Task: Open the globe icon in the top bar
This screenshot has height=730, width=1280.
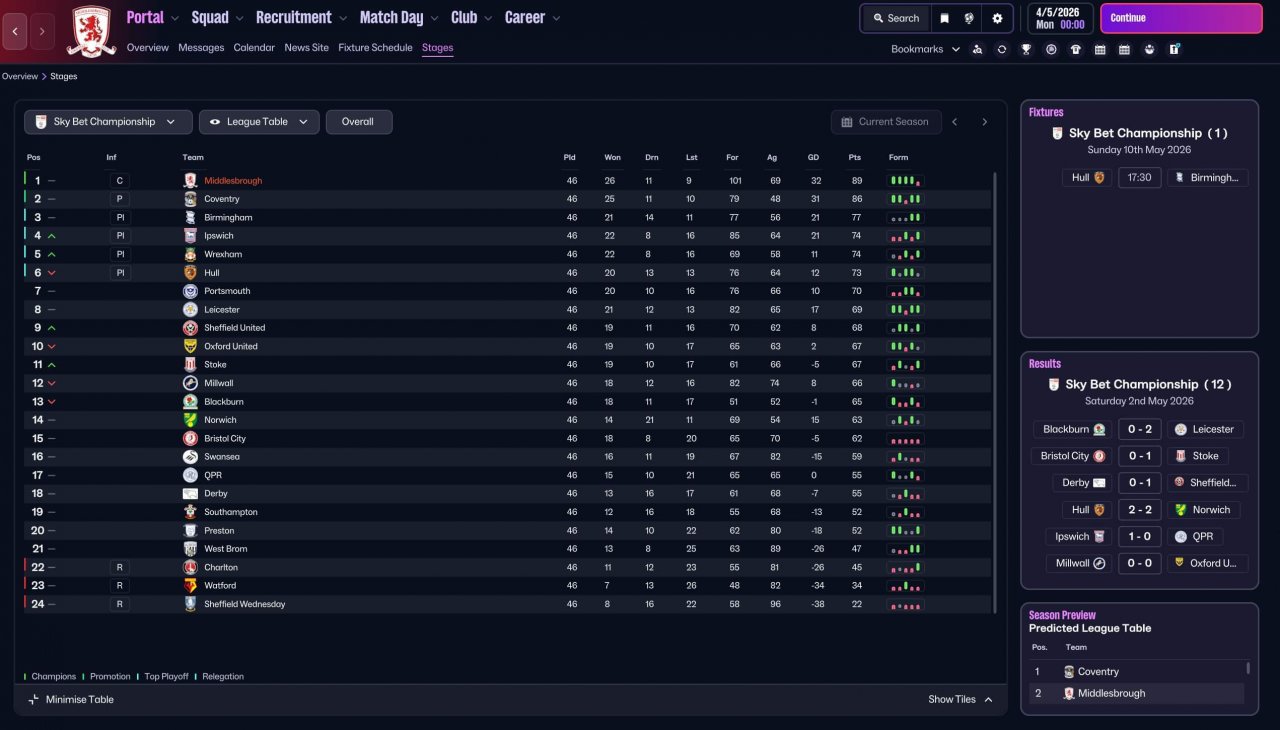Action: pos(969,18)
